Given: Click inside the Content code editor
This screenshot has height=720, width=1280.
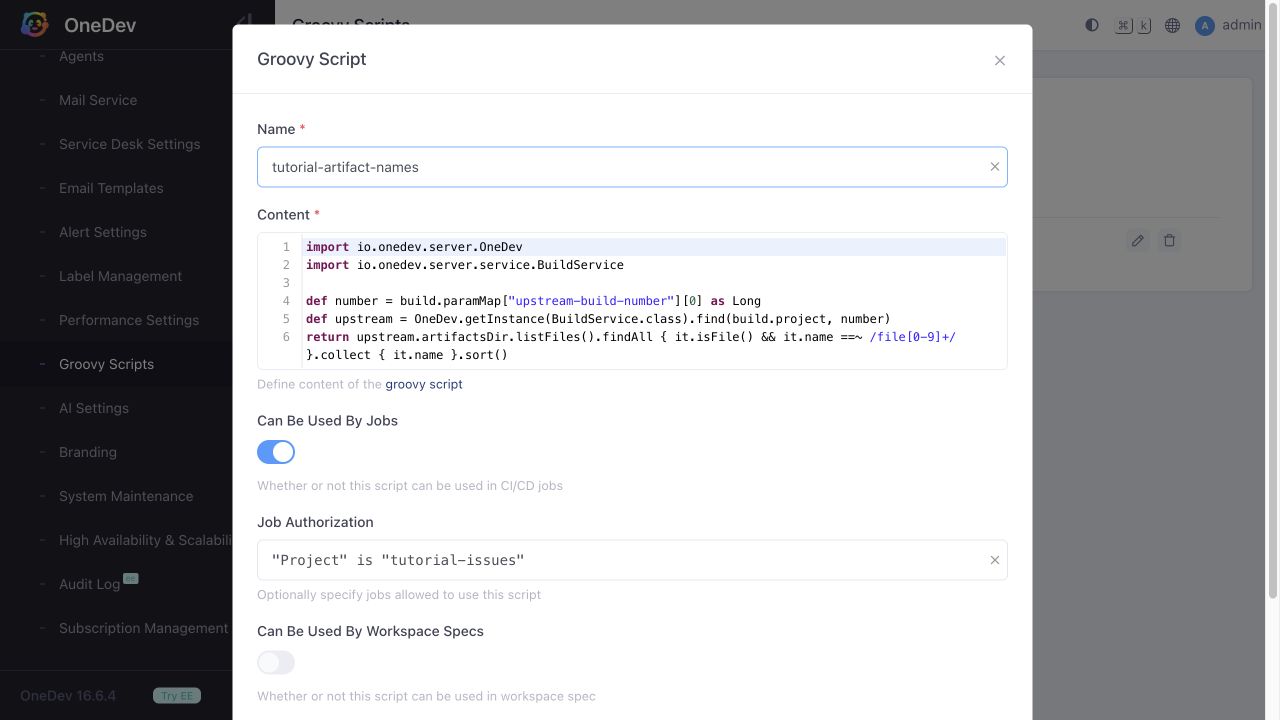Looking at the screenshot, I should [x=632, y=301].
